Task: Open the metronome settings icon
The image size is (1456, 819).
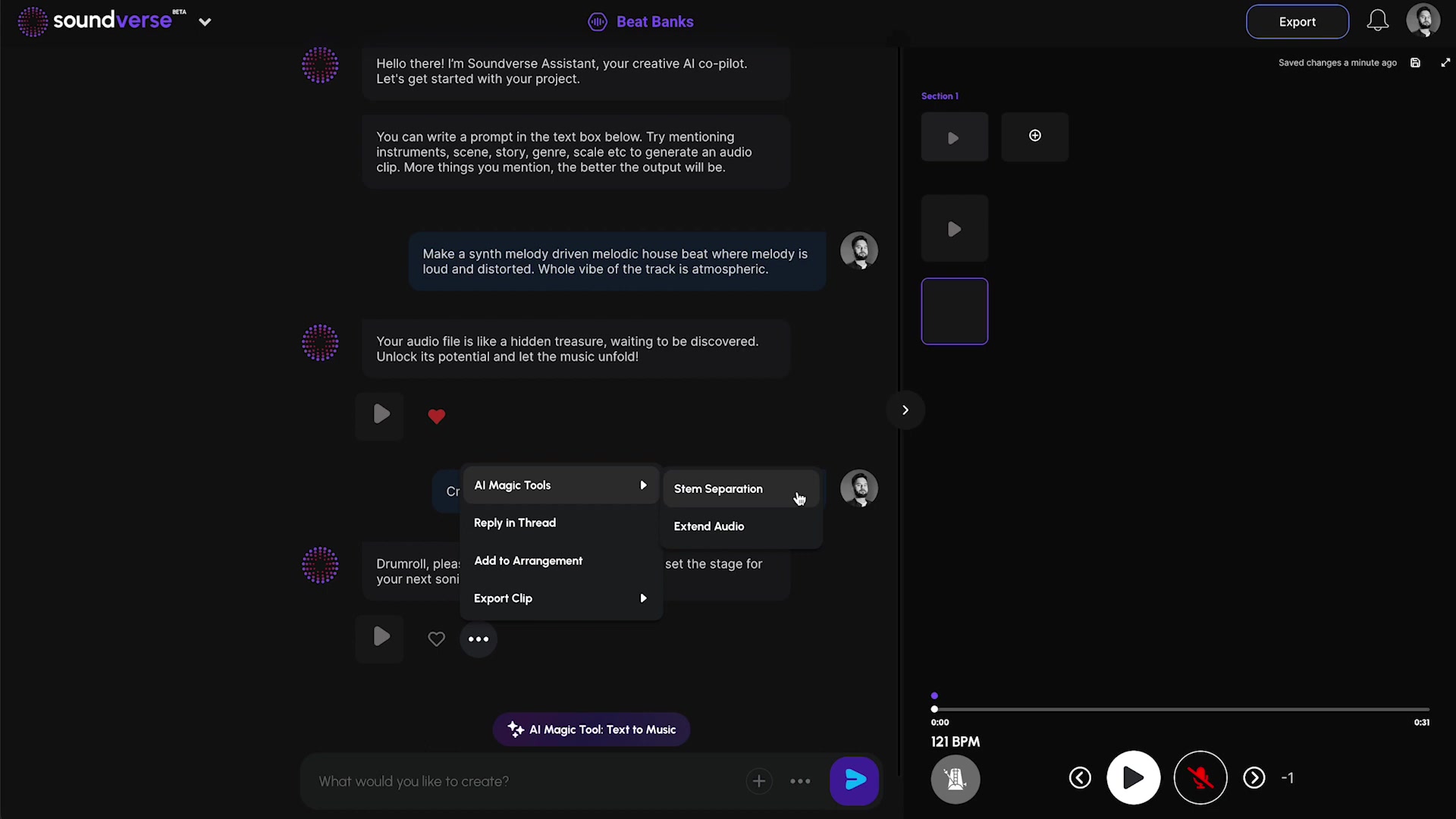Action: click(955, 779)
